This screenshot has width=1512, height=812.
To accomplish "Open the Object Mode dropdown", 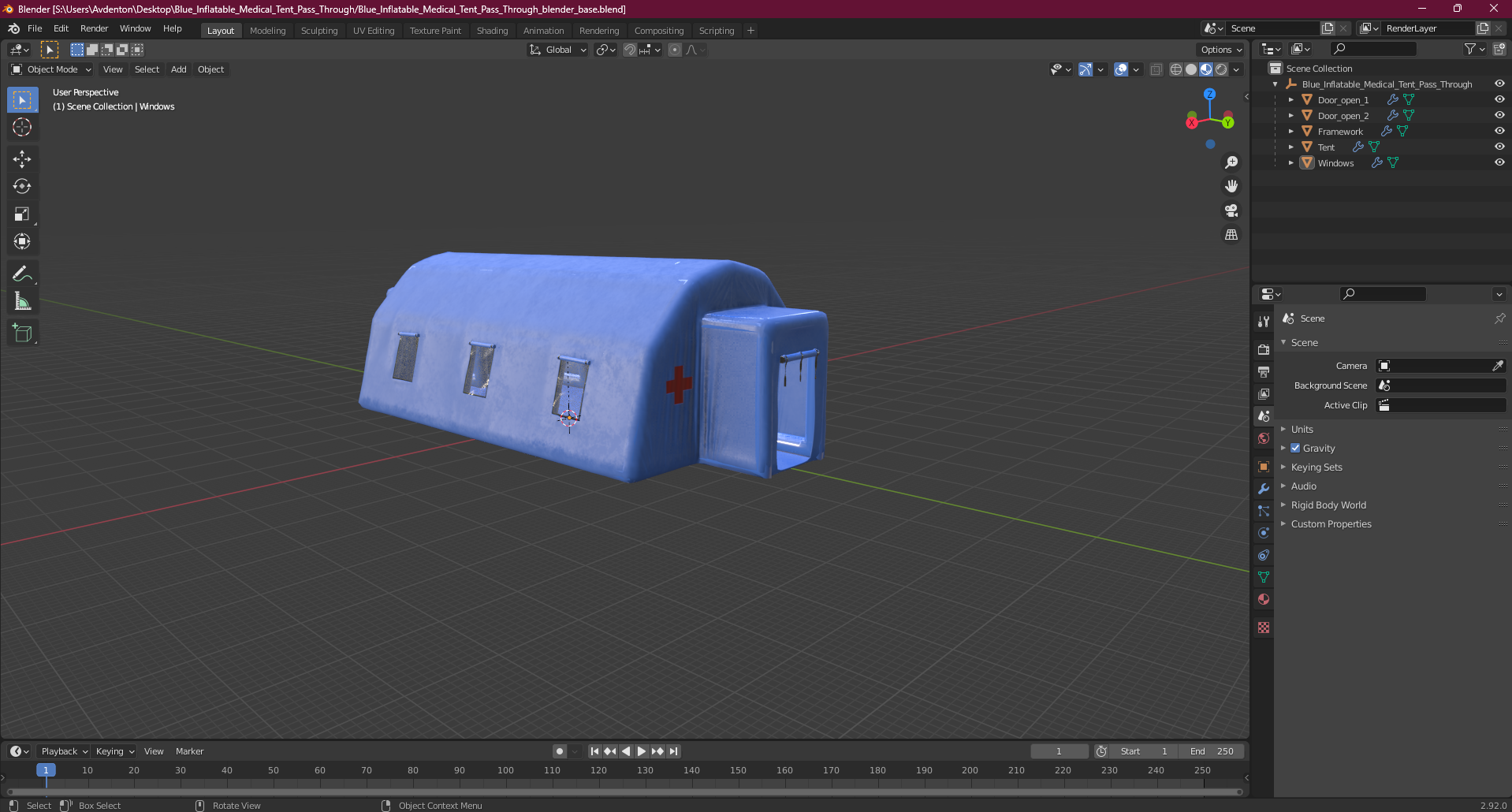I will (x=51, y=69).
